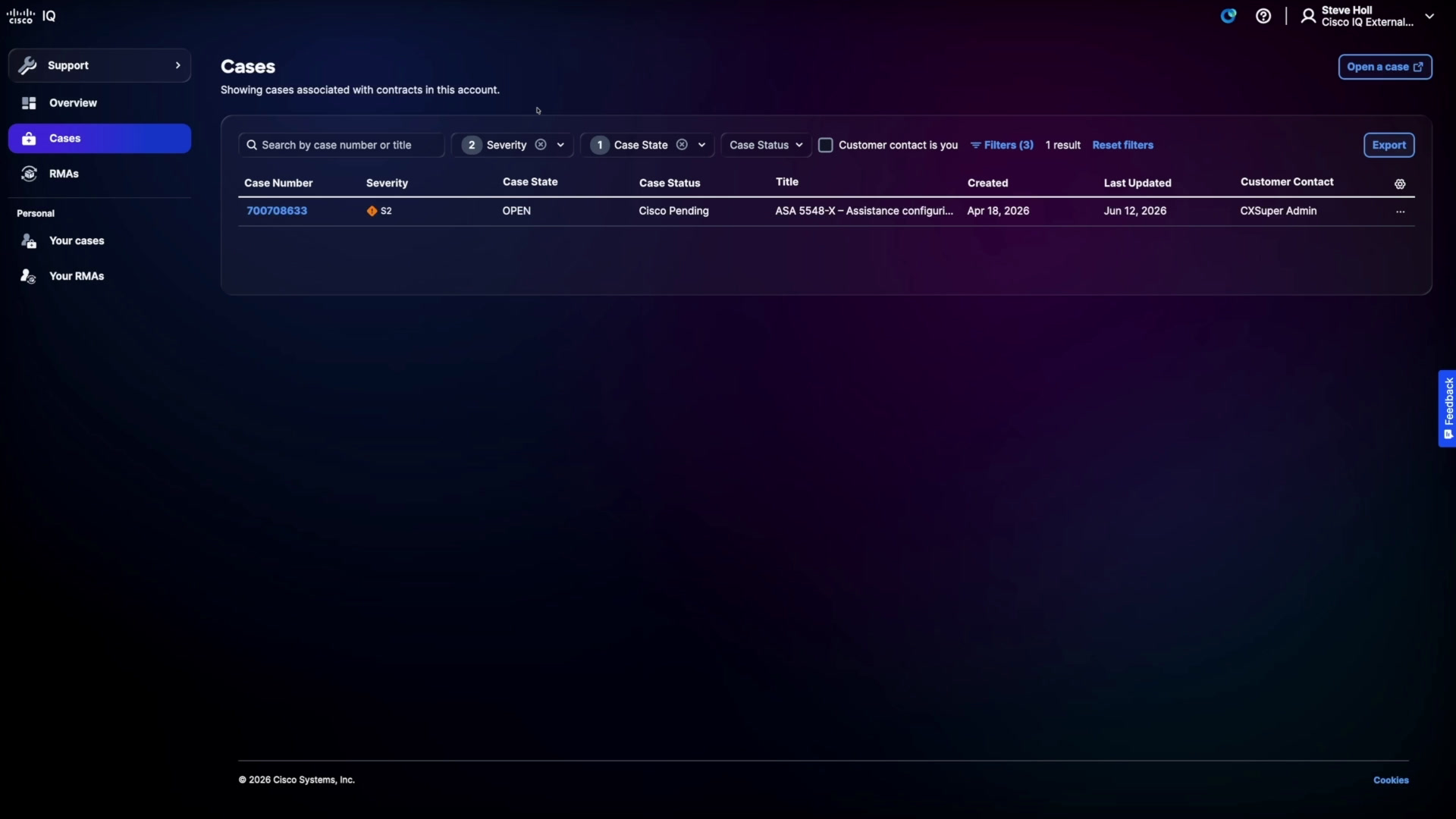Open case 700708633 link

click(277, 211)
